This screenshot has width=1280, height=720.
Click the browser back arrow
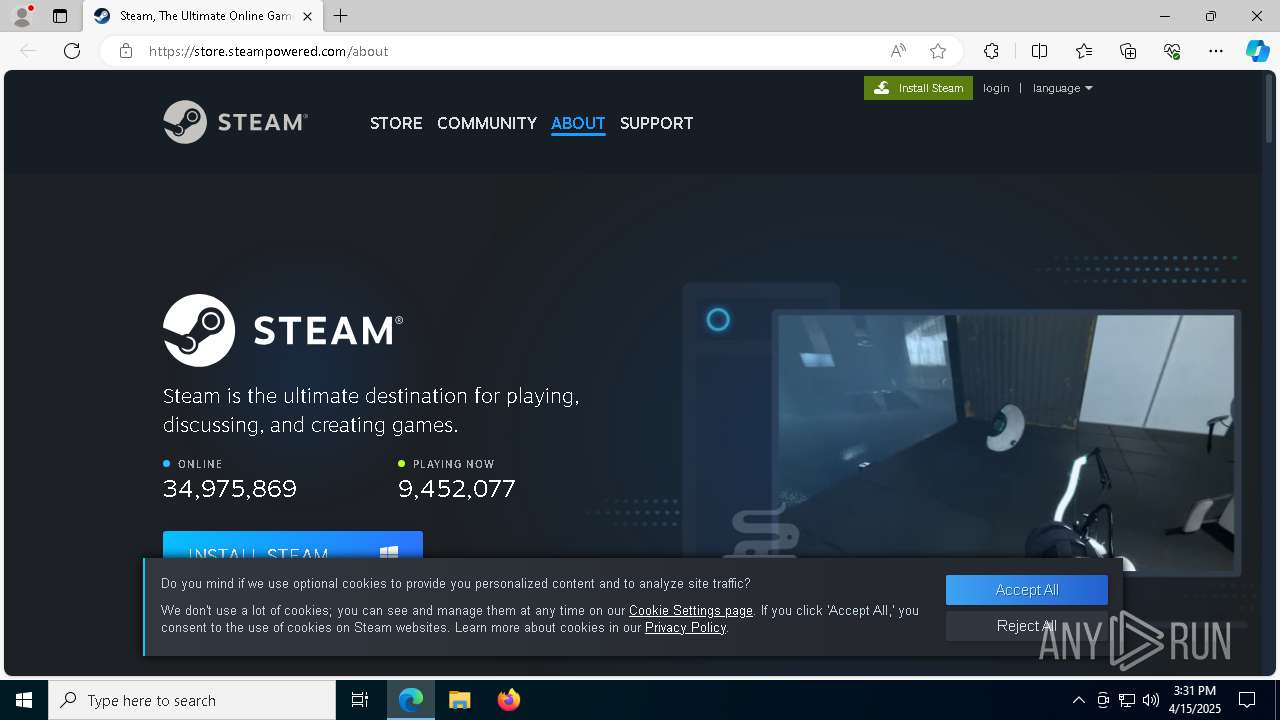(x=28, y=51)
